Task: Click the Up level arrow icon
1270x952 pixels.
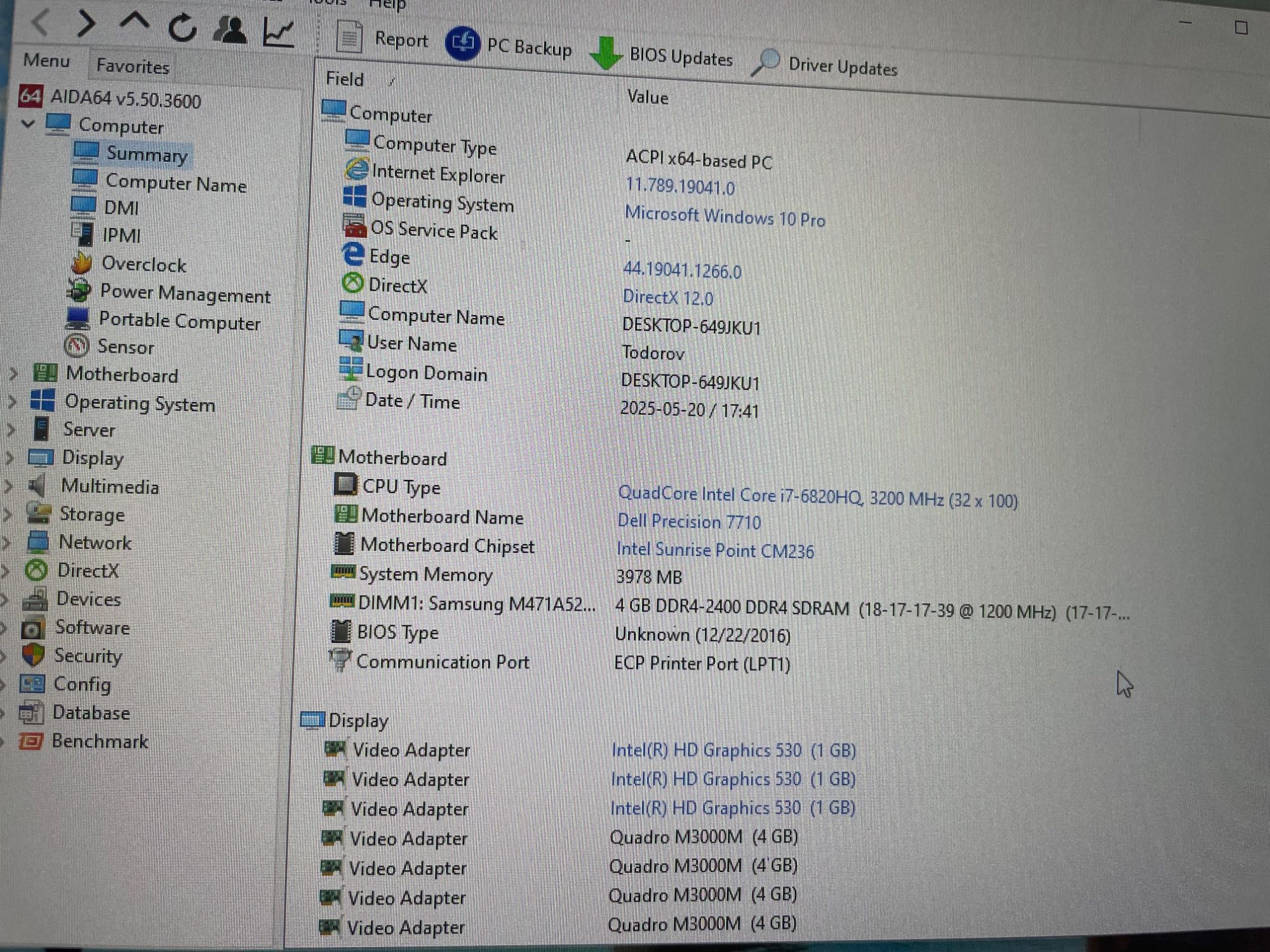Action: click(x=135, y=23)
